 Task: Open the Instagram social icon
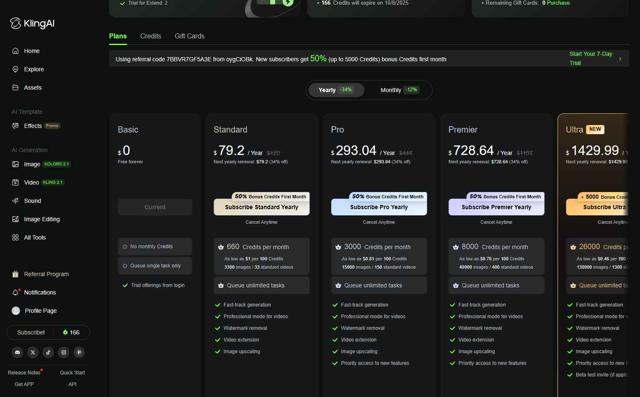pos(64,353)
